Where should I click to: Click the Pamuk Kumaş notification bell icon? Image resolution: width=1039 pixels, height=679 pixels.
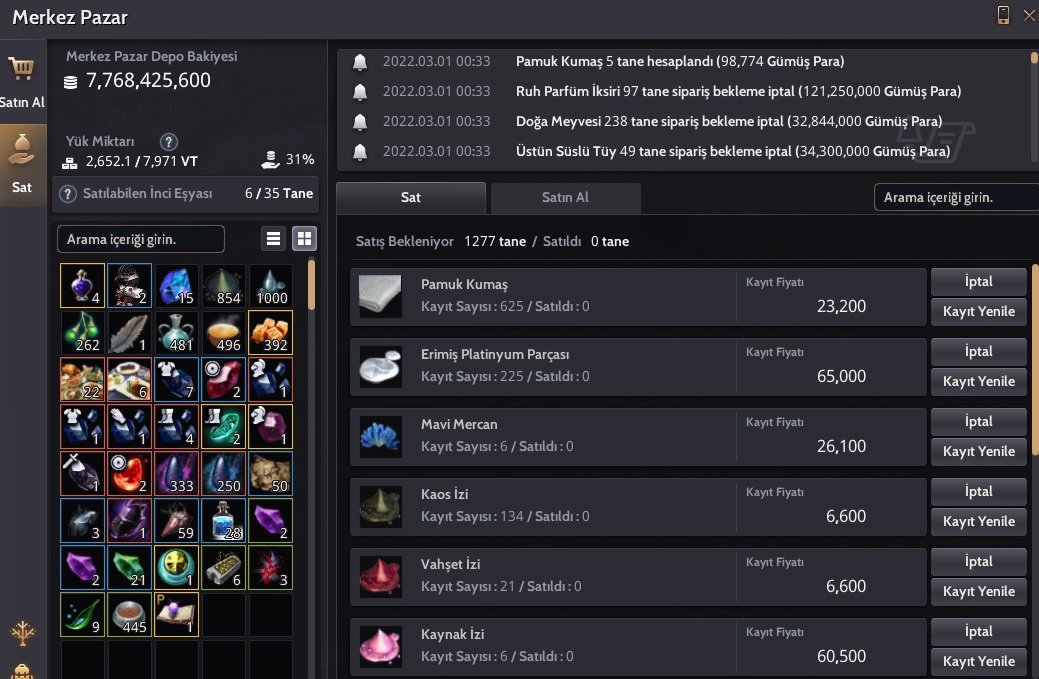click(x=360, y=62)
